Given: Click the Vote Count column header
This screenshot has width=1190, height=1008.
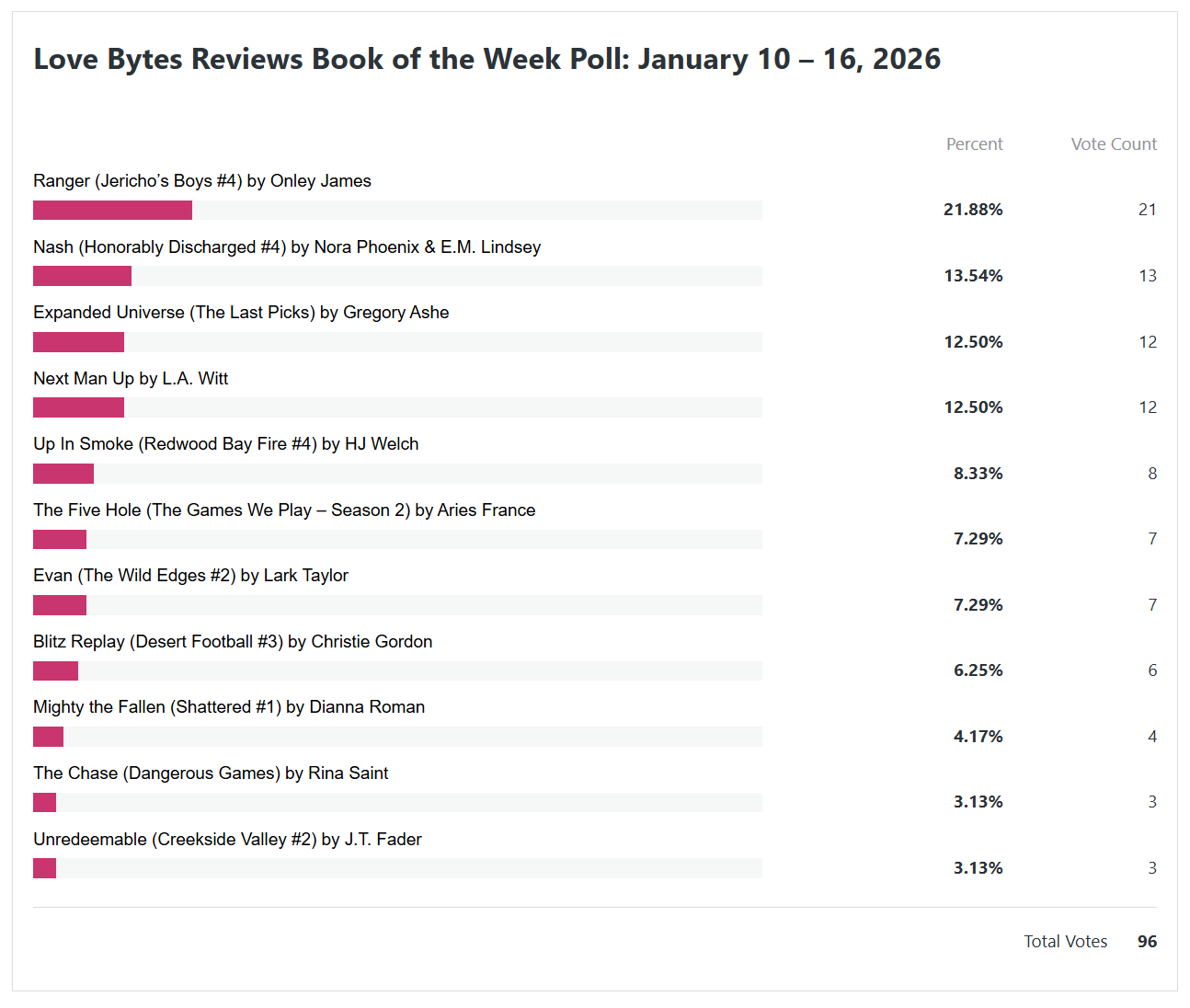Looking at the screenshot, I should click(1113, 144).
